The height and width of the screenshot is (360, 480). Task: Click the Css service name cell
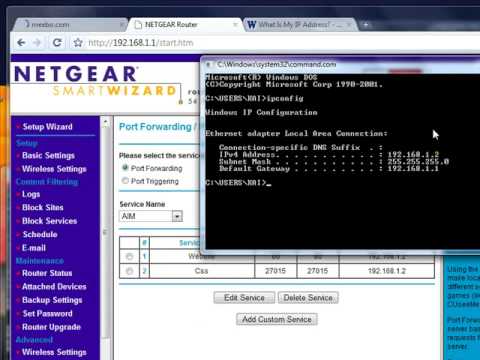201,271
